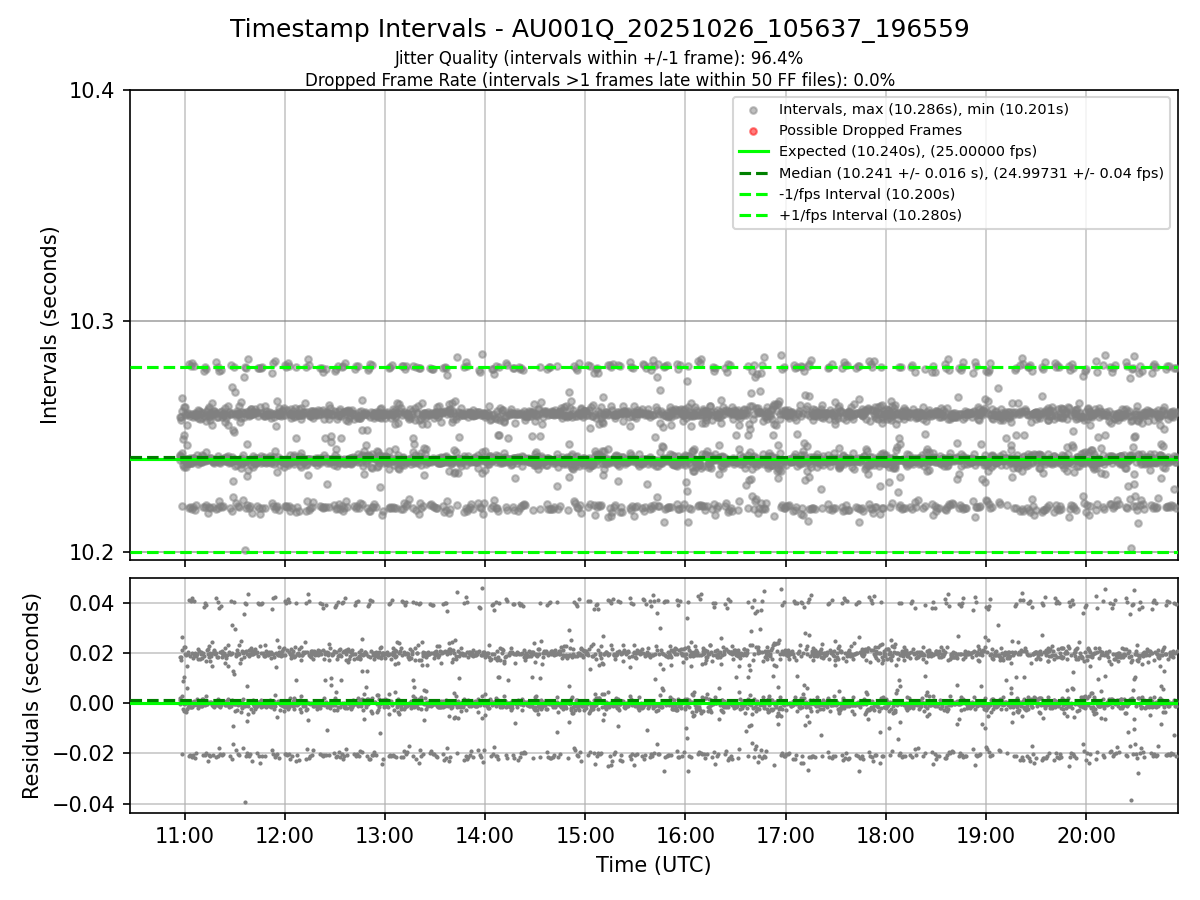Click the legend entry '-1/fps Interval (10.200s)'

click(x=866, y=193)
